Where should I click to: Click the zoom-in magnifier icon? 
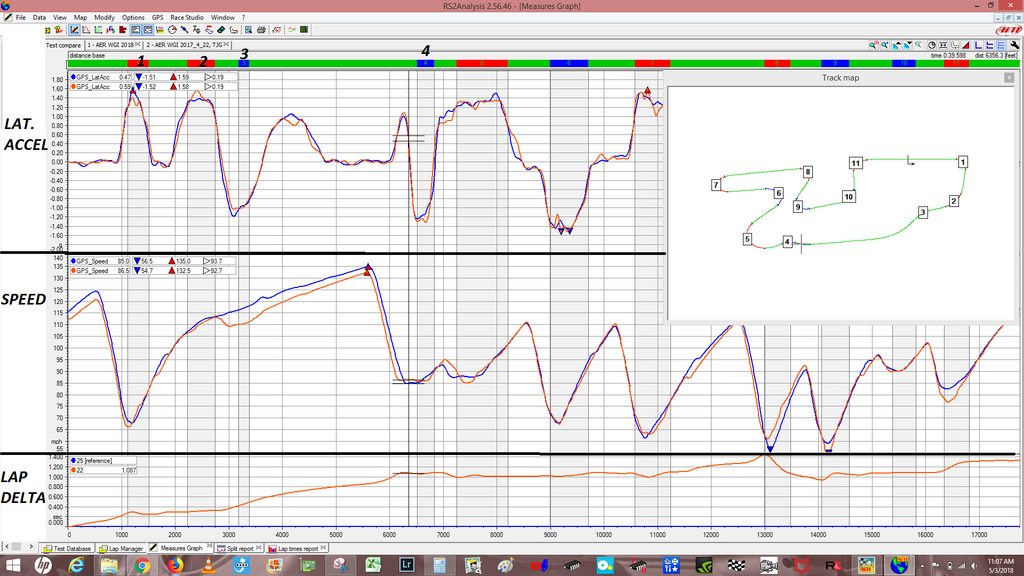point(873,45)
